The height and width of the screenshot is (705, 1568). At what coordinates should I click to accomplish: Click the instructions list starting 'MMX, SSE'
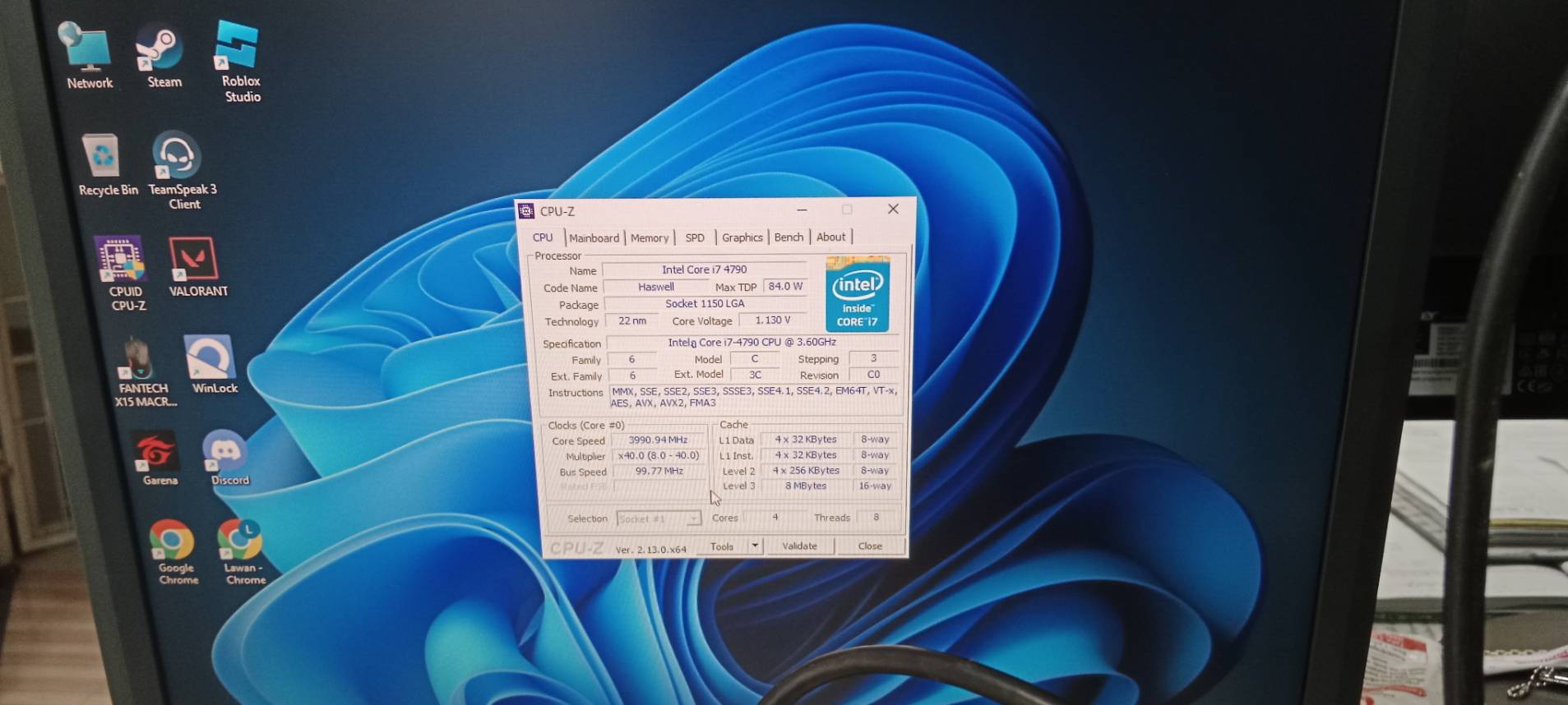point(755,397)
